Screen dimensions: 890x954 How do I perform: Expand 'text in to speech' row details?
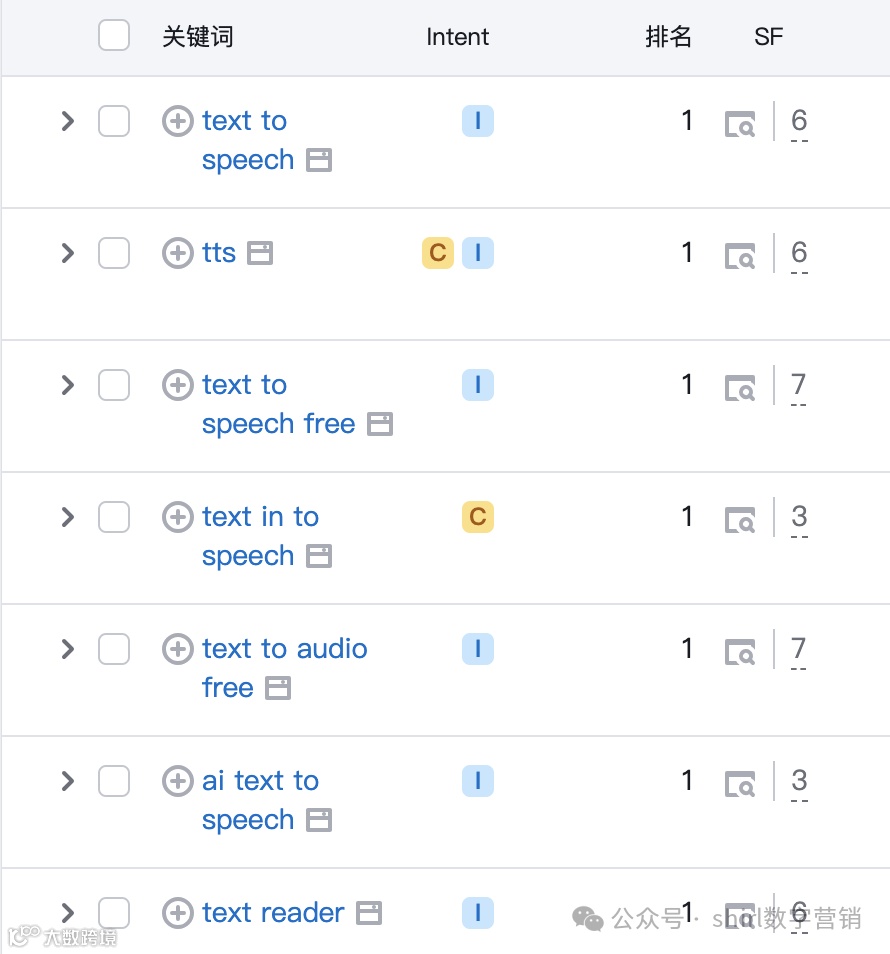click(68, 517)
